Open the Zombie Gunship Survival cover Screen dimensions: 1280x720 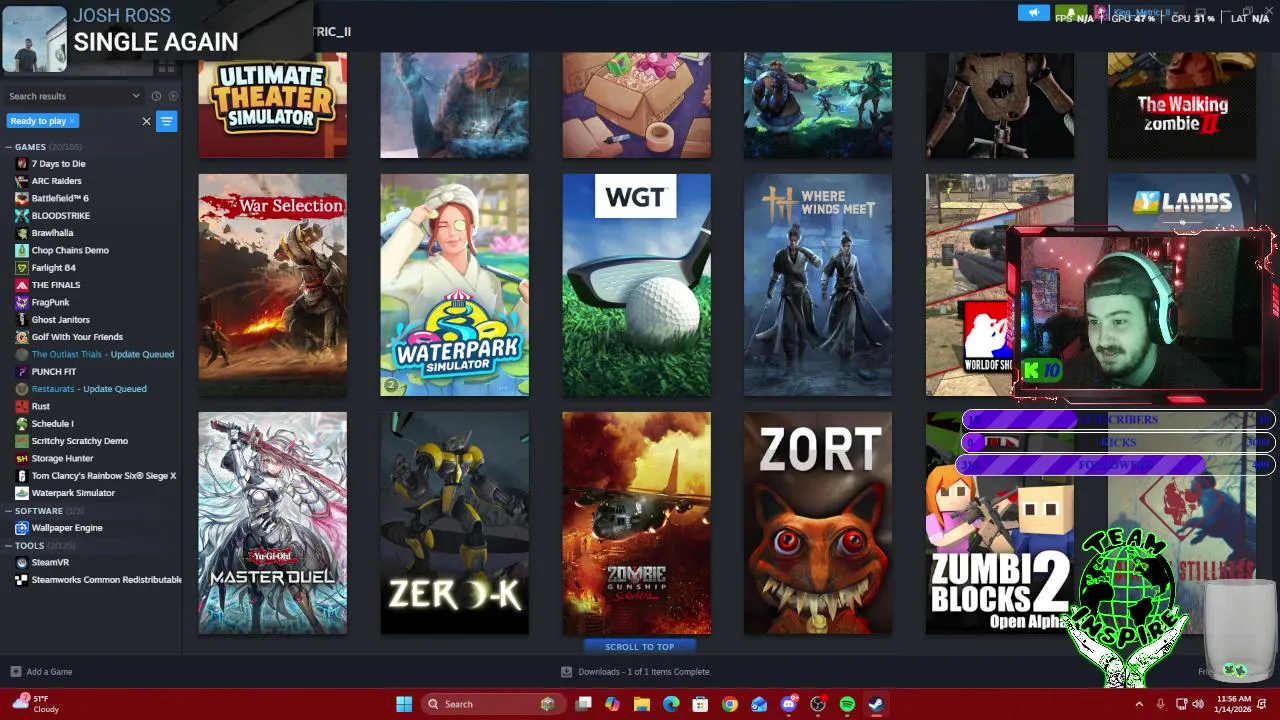pos(636,523)
